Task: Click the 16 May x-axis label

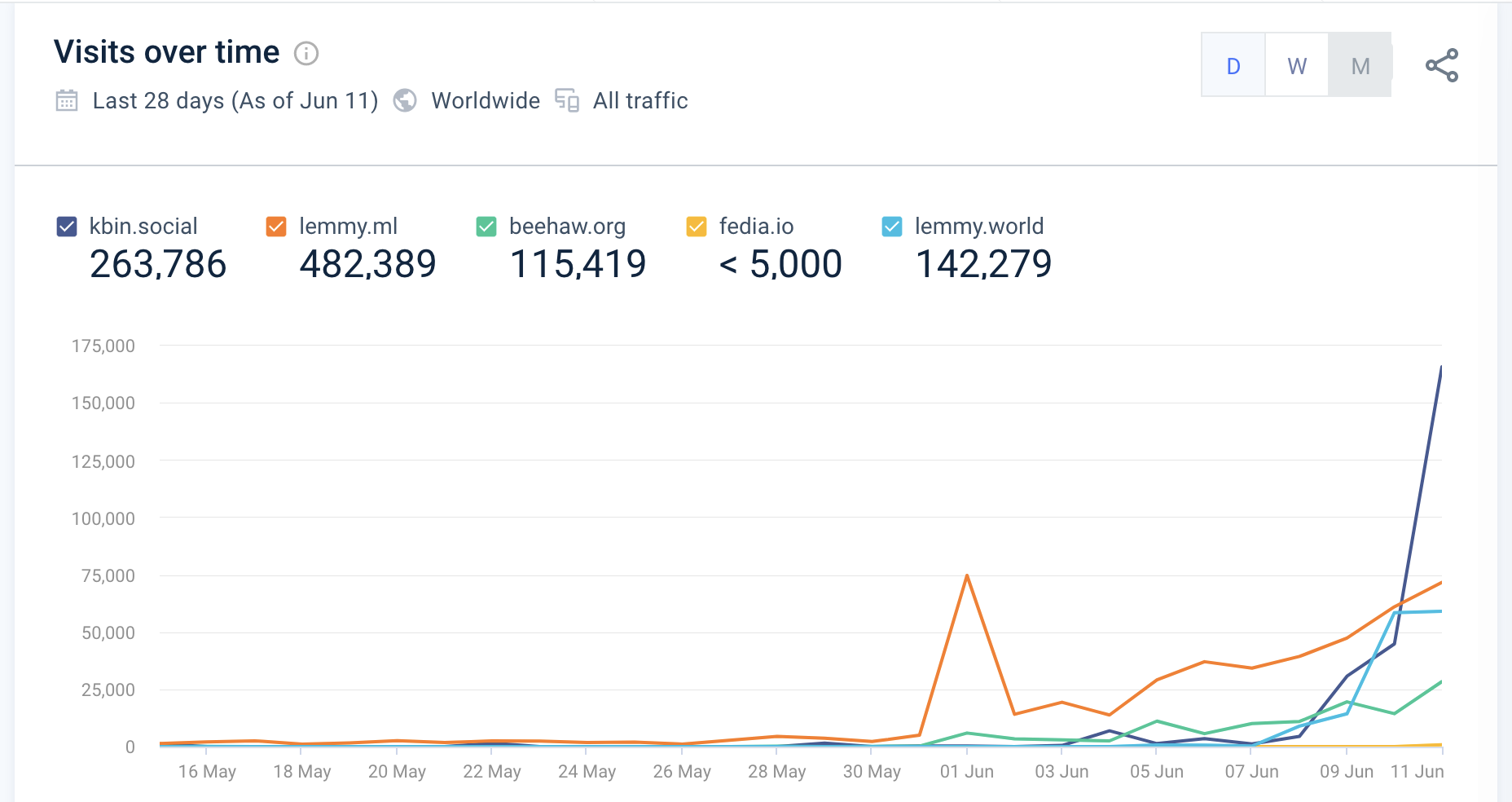Action: [207, 771]
